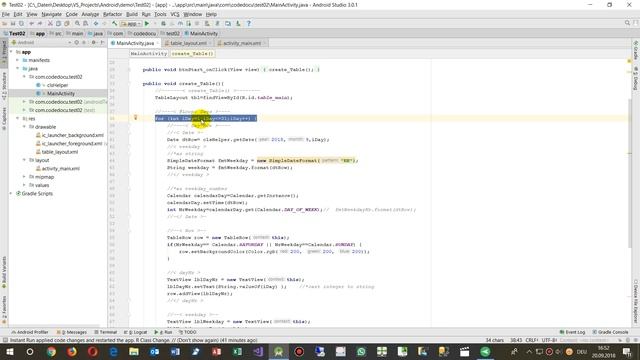Open Visual Studio from the taskbar

(258, 351)
